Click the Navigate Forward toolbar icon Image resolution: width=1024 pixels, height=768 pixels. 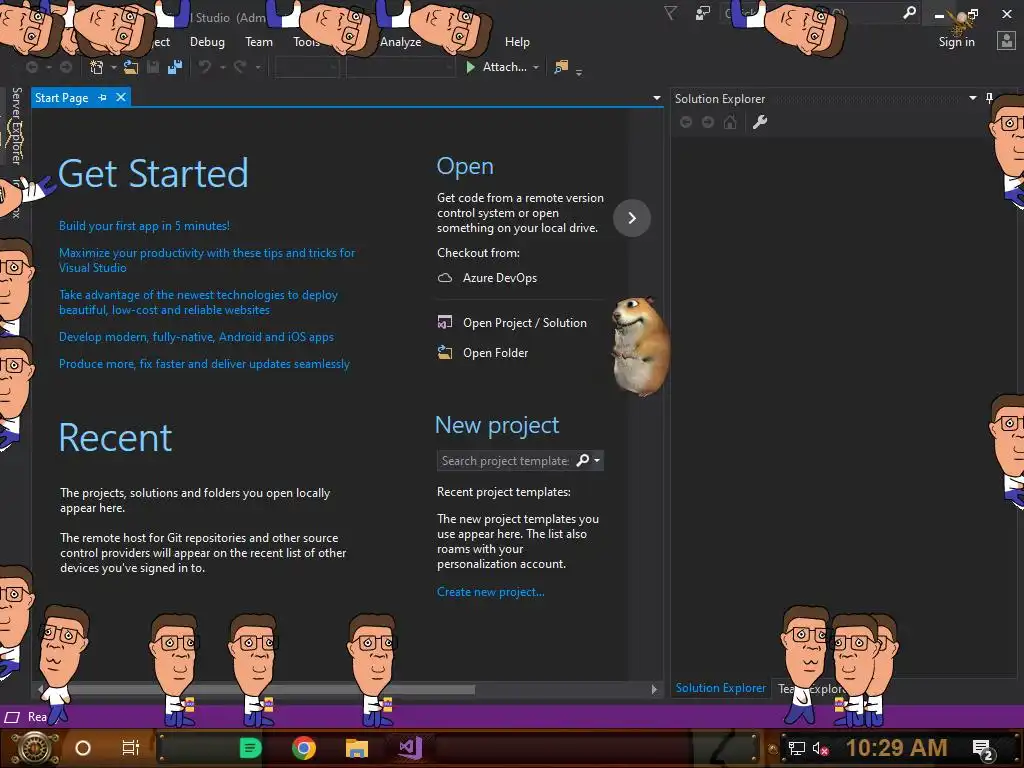coord(66,67)
